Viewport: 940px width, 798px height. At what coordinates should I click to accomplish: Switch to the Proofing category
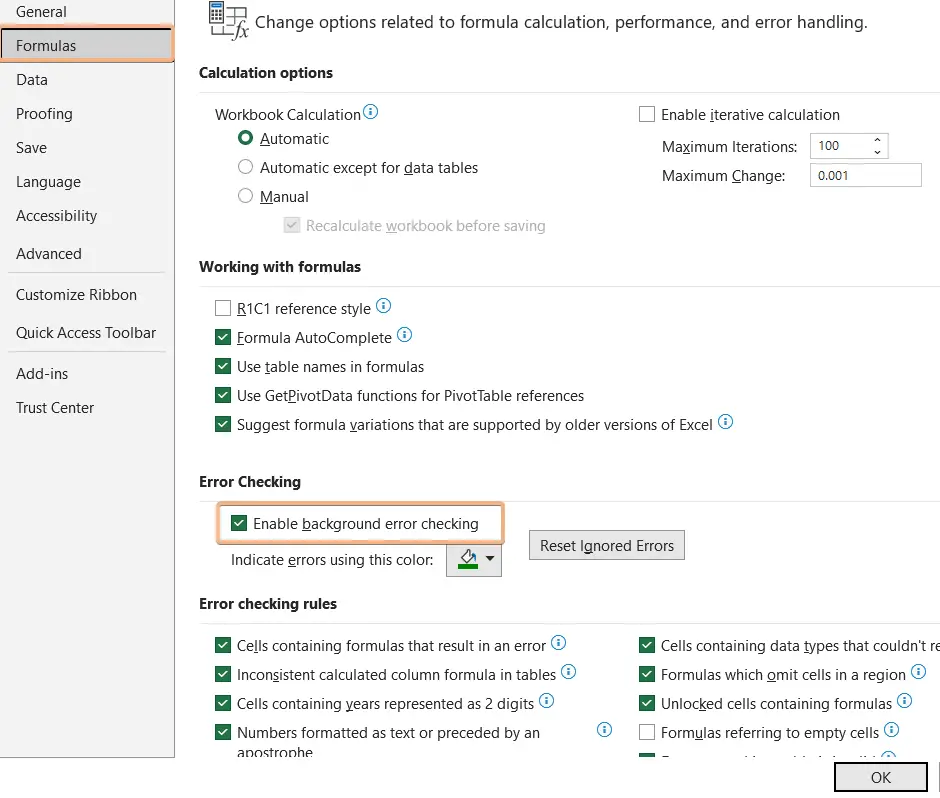[x=44, y=114]
